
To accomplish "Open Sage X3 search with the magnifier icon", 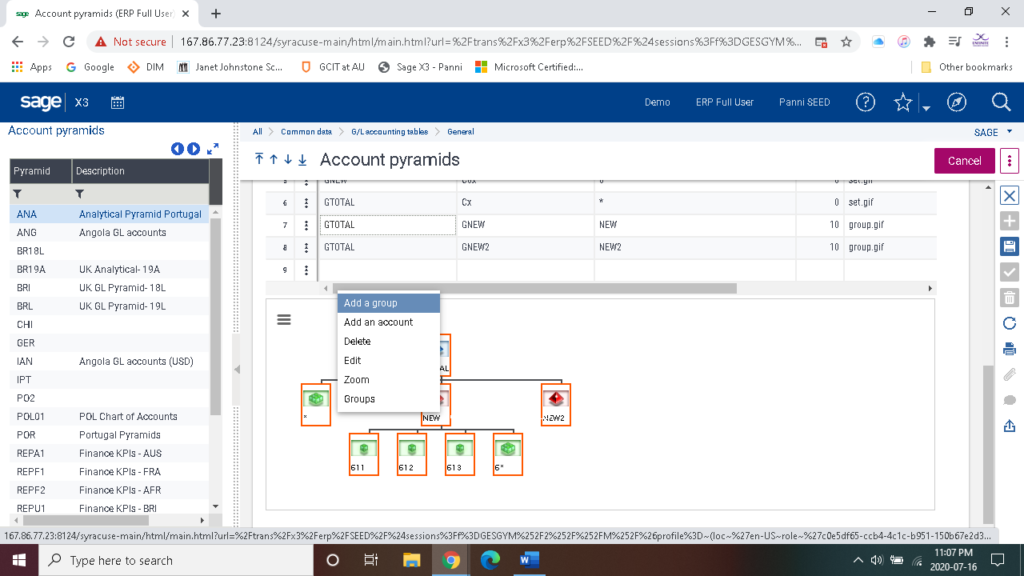I will pyautogui.click(x=1000, y=102).
